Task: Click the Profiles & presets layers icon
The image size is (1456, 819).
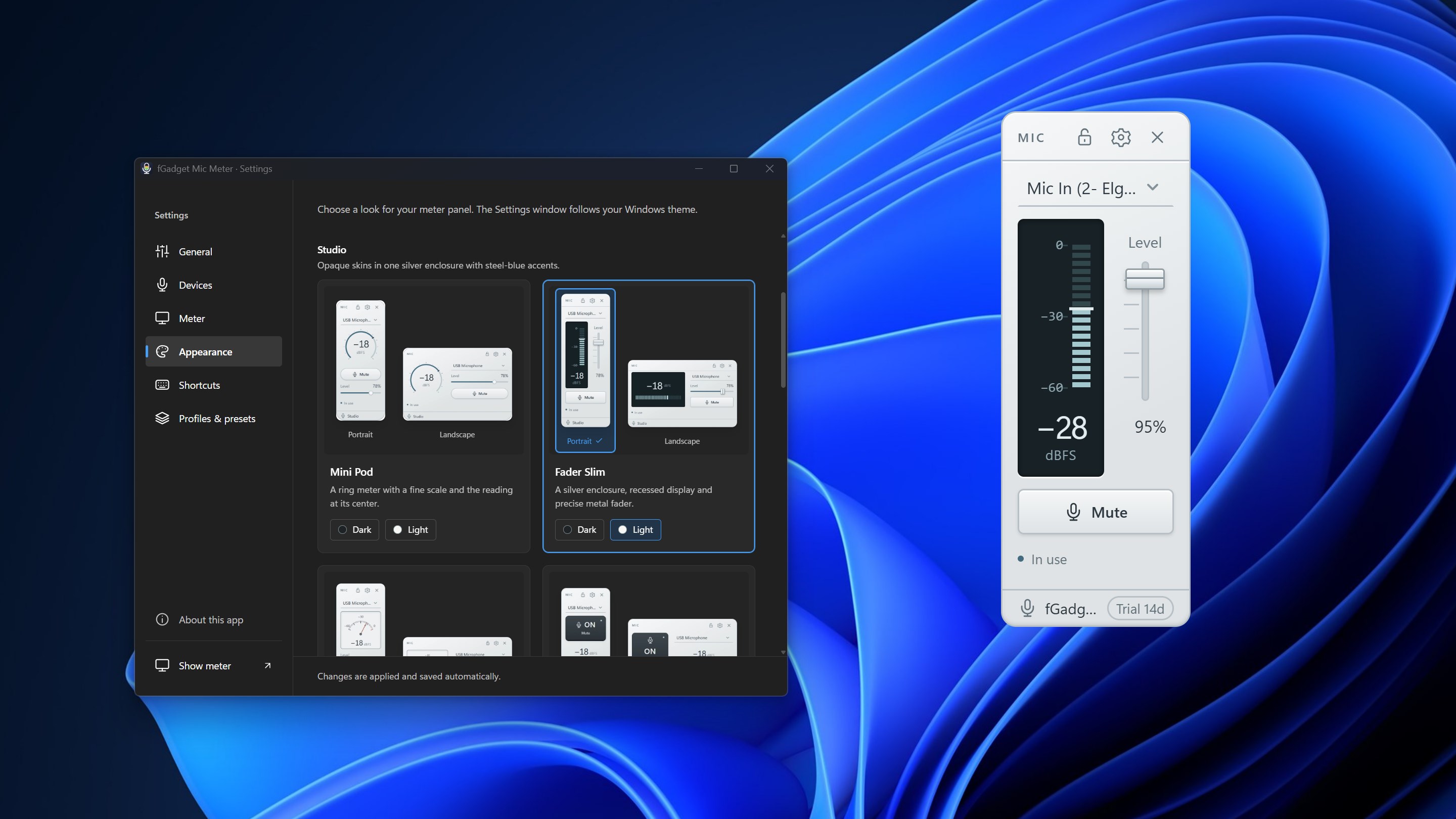Action: click(162, 418)
